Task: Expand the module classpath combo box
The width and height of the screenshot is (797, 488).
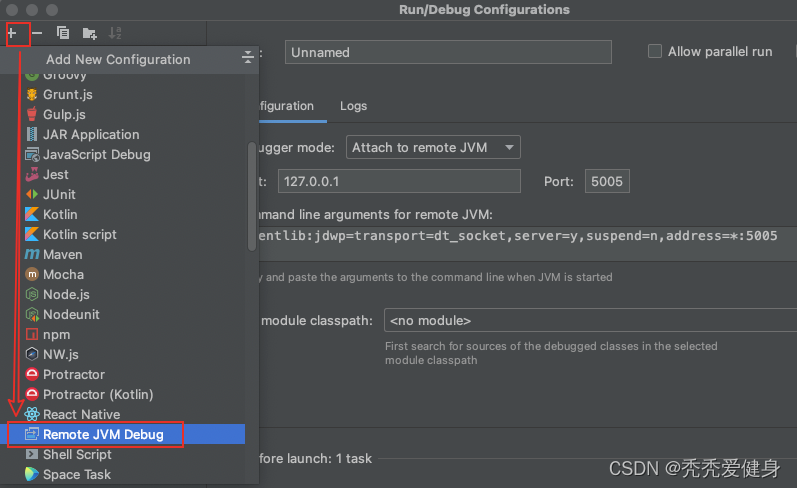Action: (x=590, y=321)
